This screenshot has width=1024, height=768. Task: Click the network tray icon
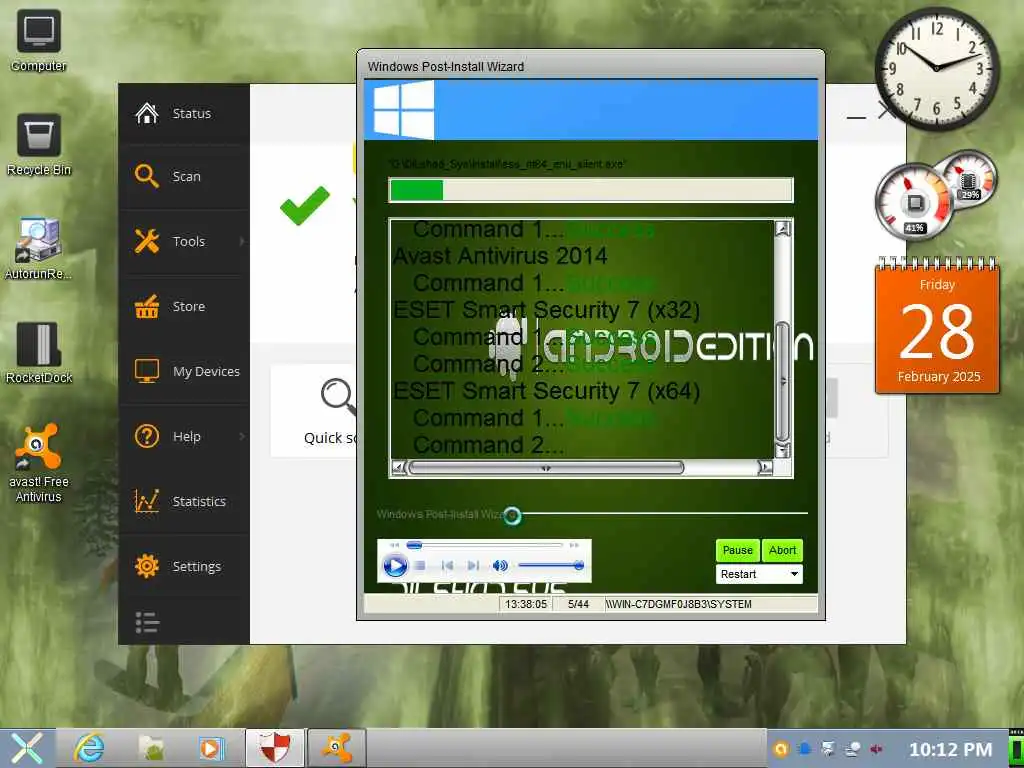(852, 749)
